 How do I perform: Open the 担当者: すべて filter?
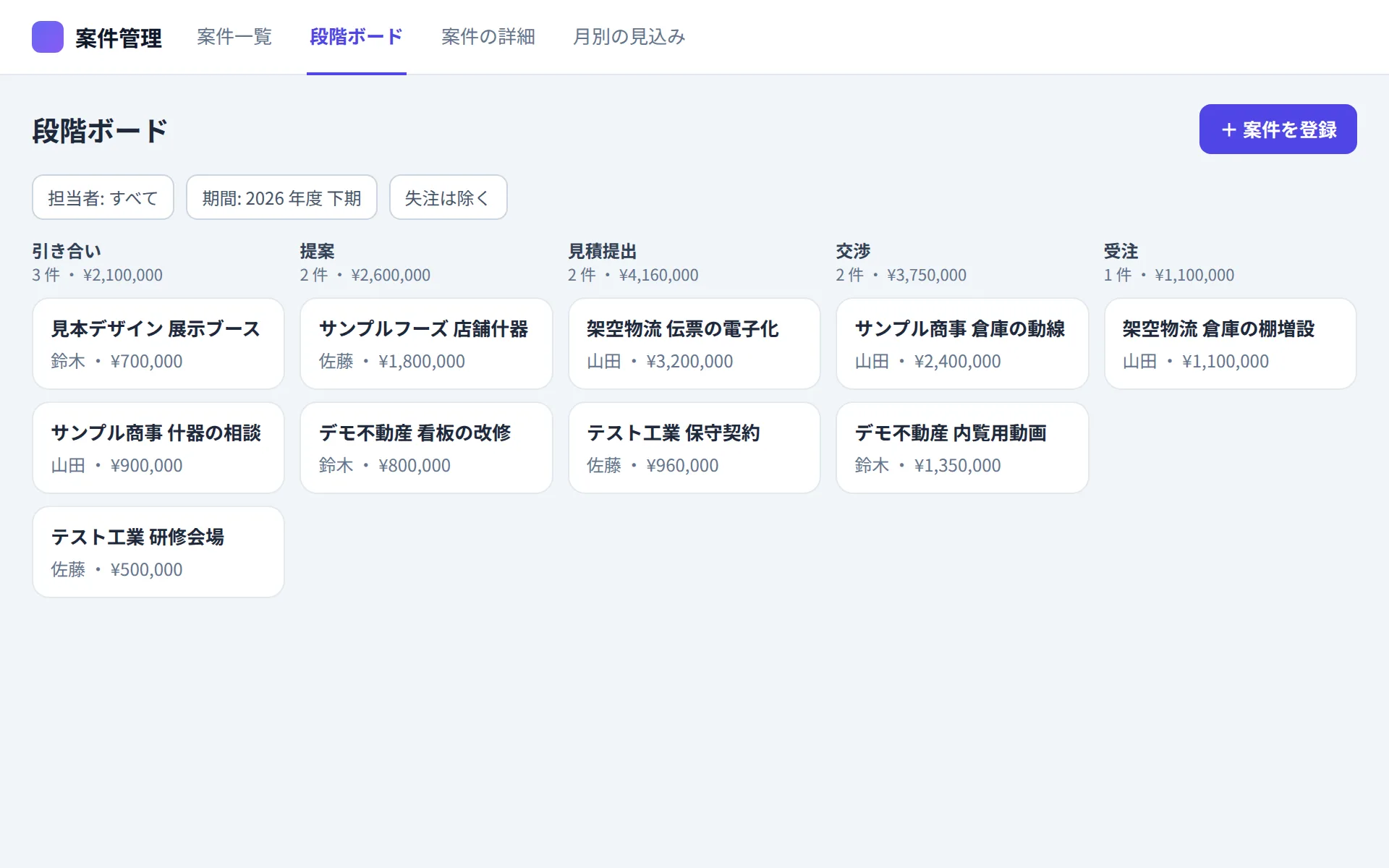pos(103,197)
